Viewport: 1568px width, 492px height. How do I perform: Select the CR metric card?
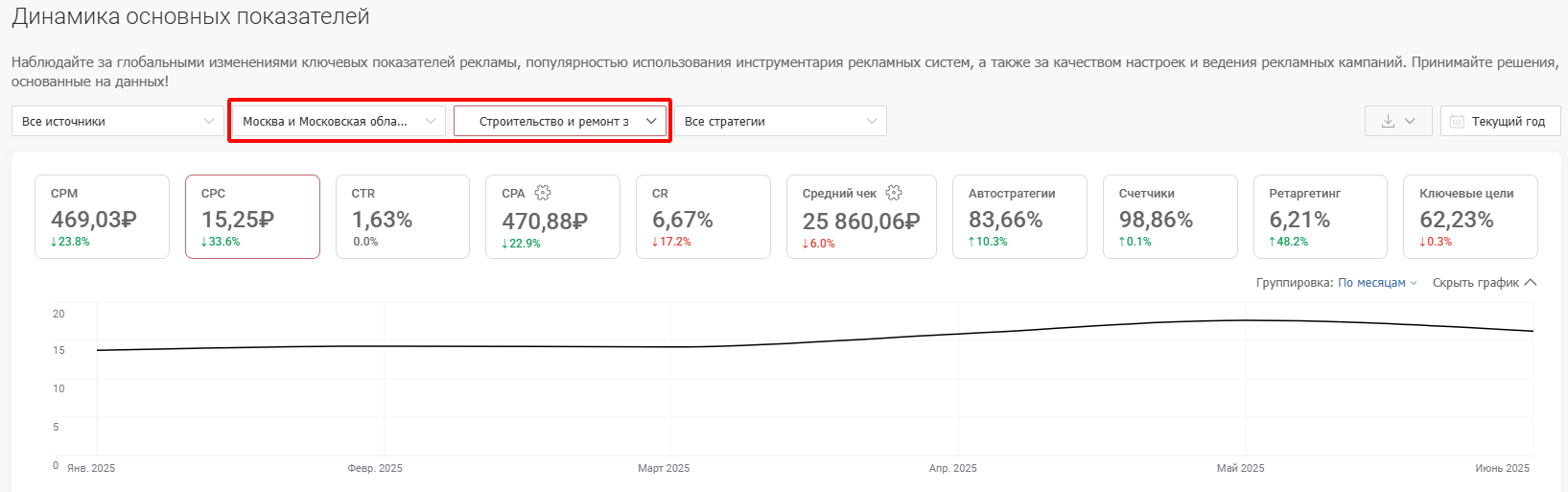pyautogui.click(x=703, y=217)
